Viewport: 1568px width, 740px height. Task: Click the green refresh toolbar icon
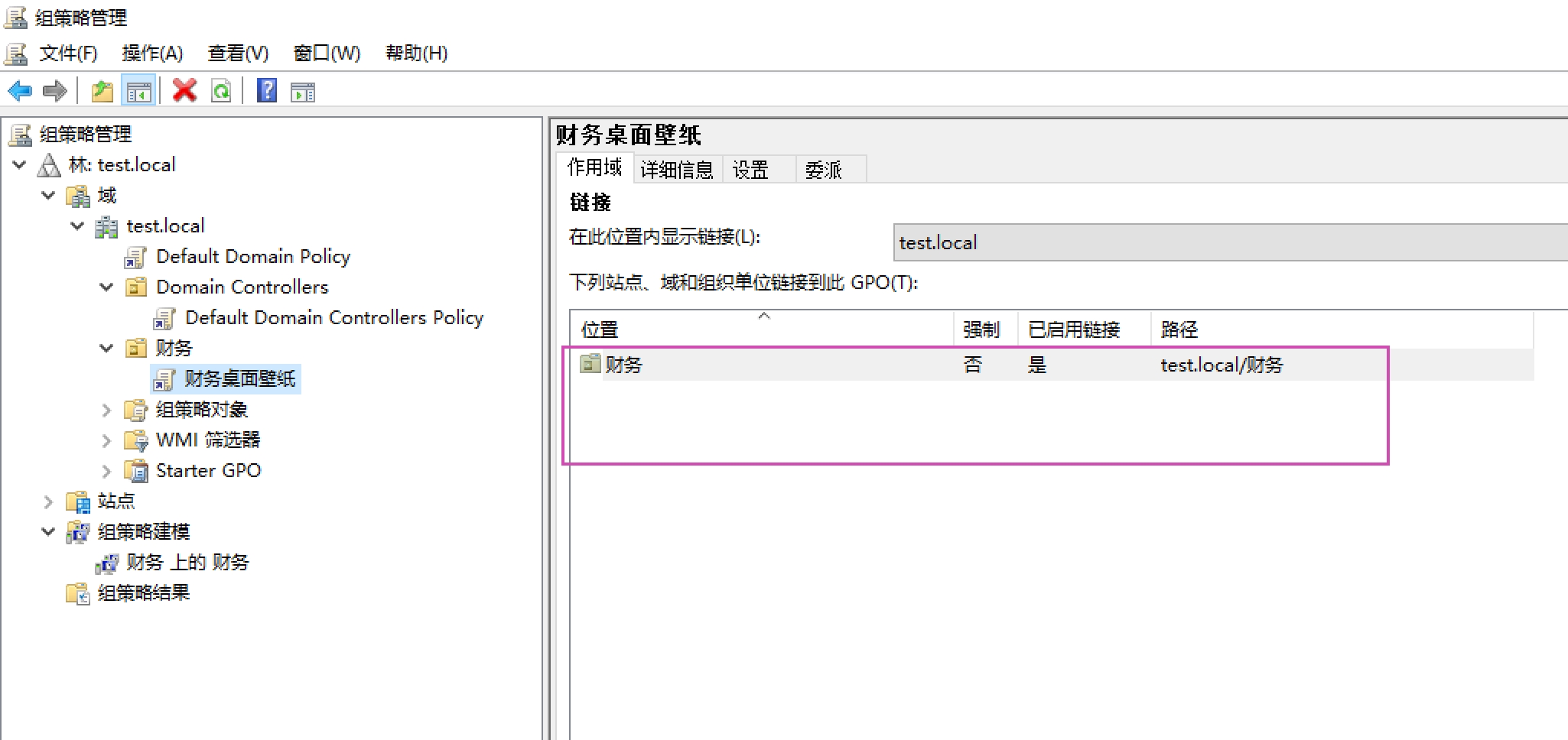click(221, 92)
